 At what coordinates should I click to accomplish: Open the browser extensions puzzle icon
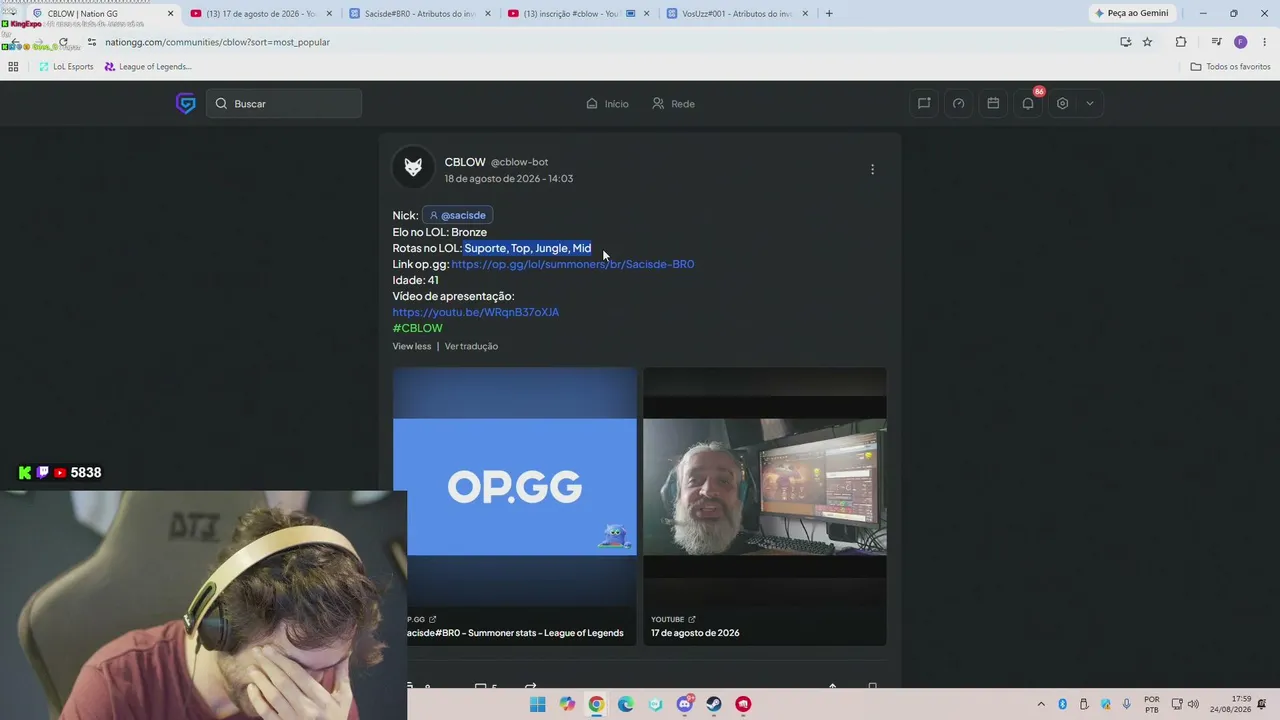1181,42
